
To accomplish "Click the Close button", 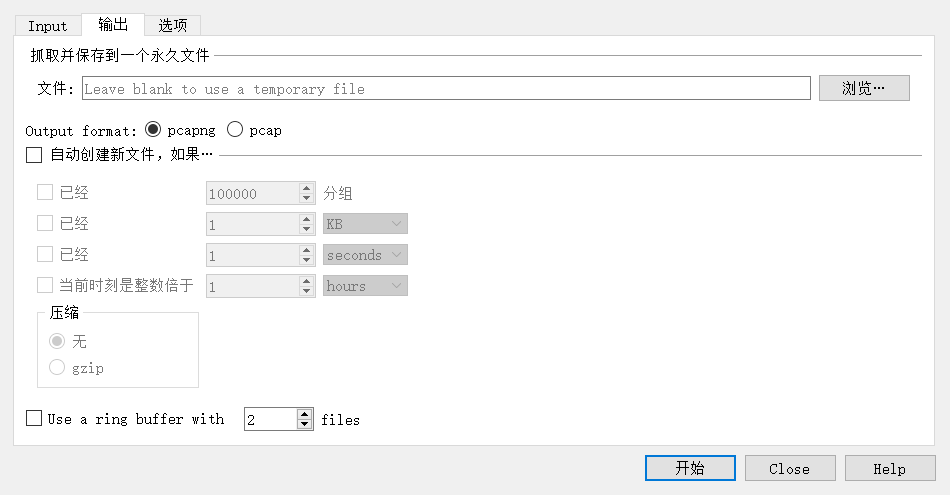I will (x=789, y=469).
